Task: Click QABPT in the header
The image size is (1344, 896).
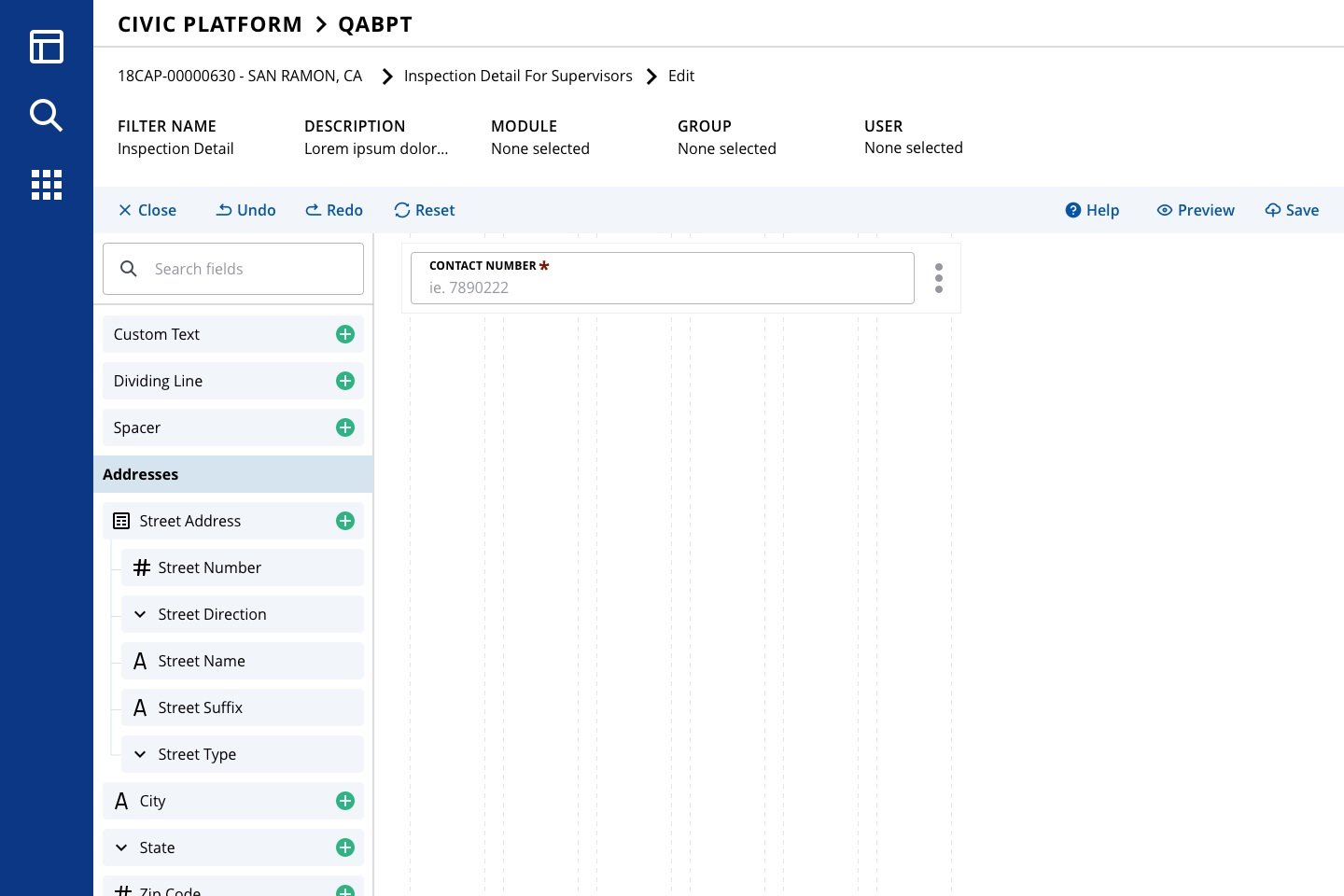Action: [x=375, y=24]
